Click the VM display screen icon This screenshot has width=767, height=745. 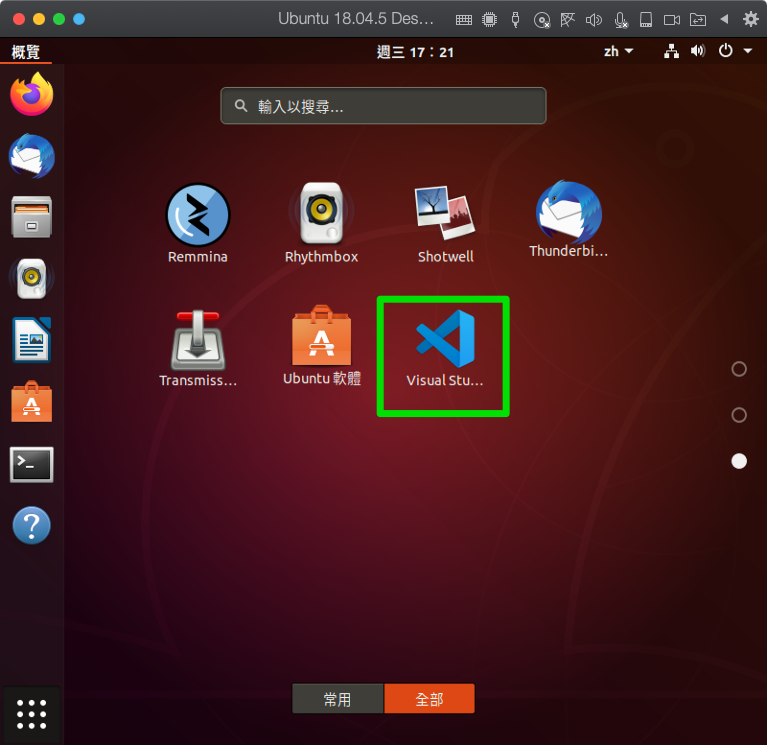click(567, 20)
